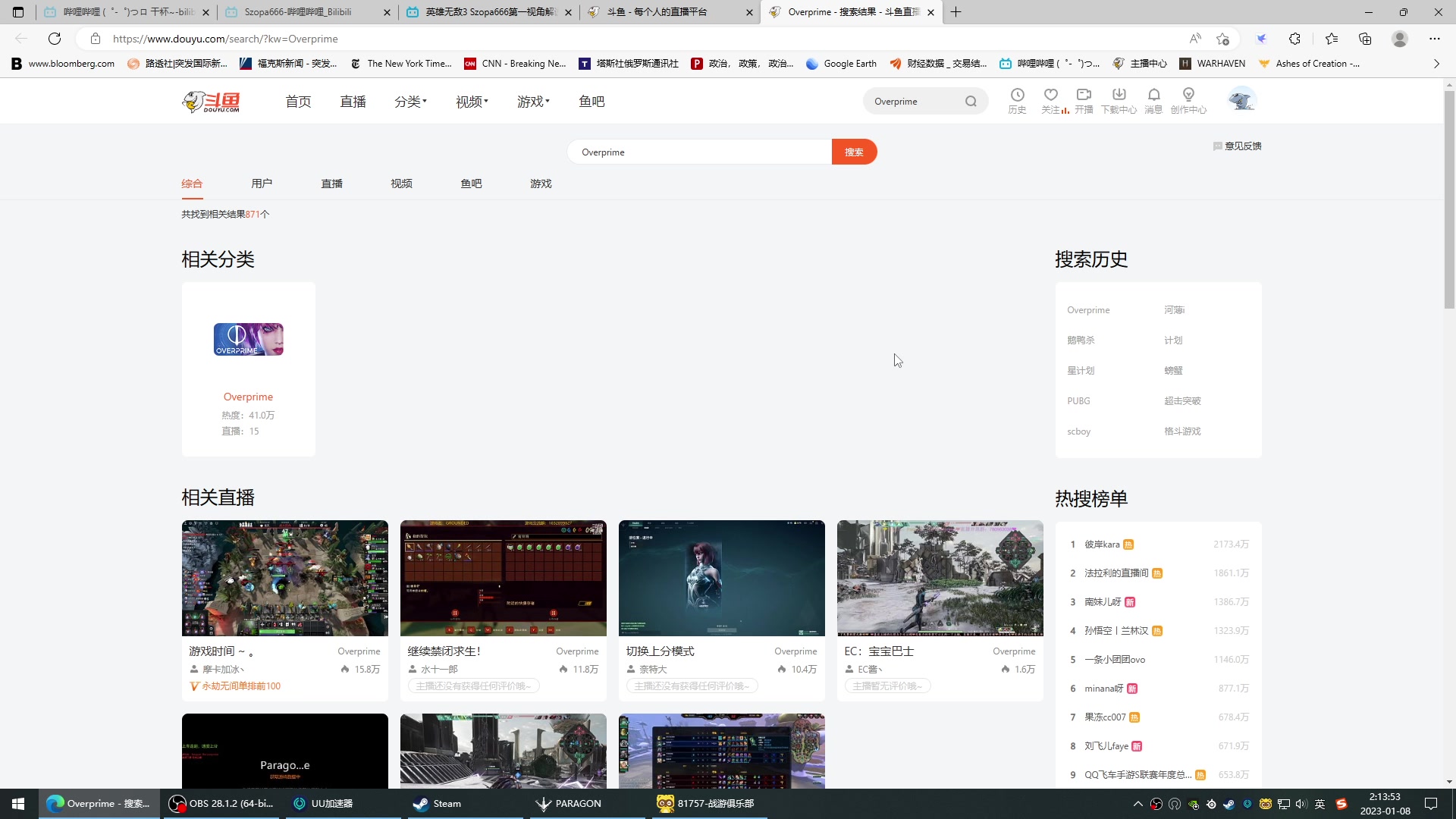
Task: Open hot search entry 果冻cc007
Action: 1105,717
